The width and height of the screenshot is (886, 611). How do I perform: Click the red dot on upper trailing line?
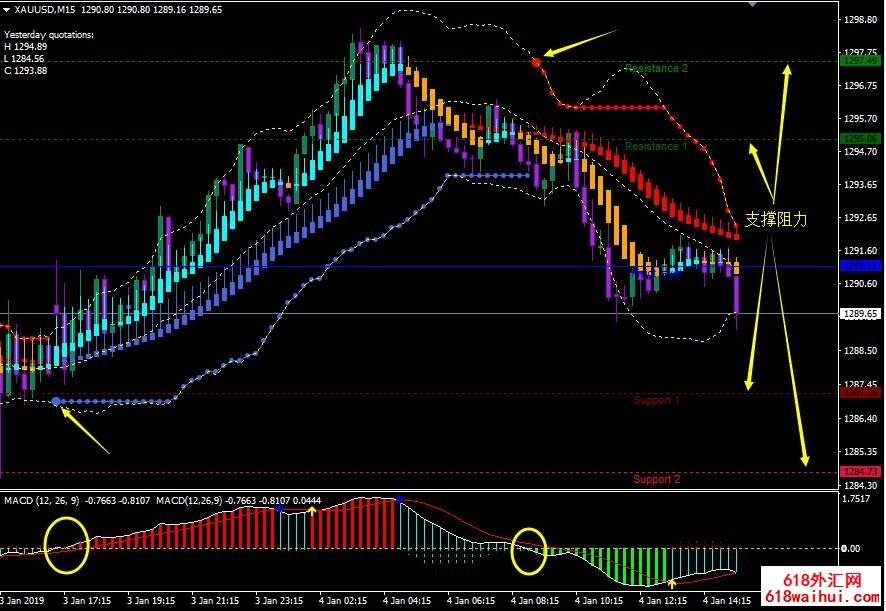[537, 62]
